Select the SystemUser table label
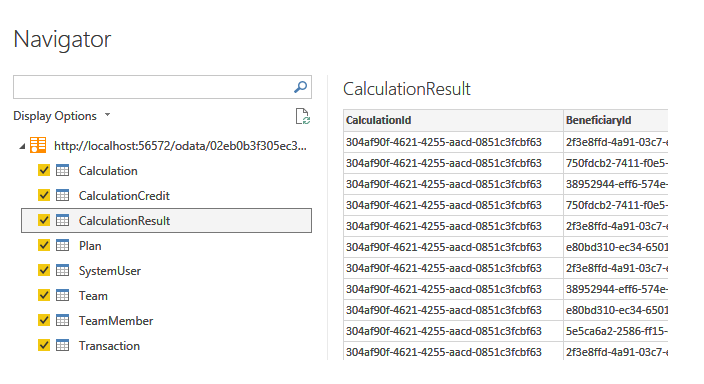This screenshot has height=384, width=704. [x=110, y=271]
